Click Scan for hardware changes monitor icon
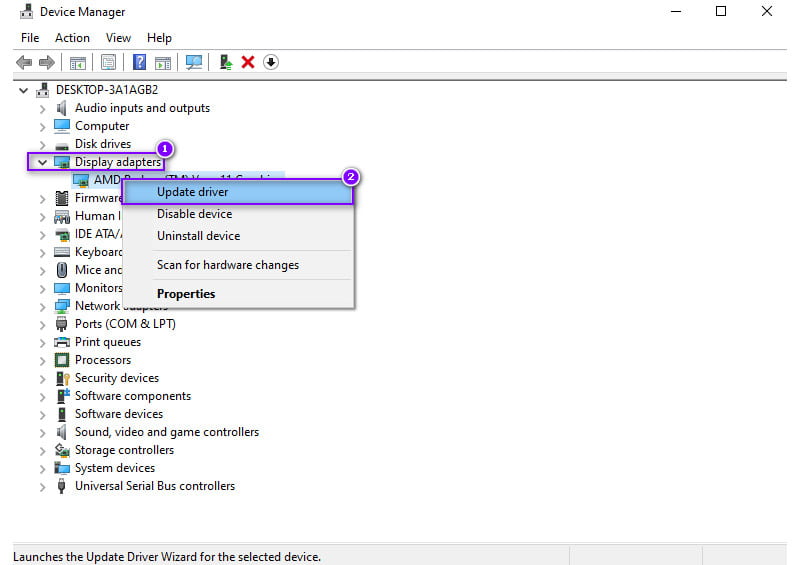This screenshot has width=800, height=565. click(x=194, y=62)
